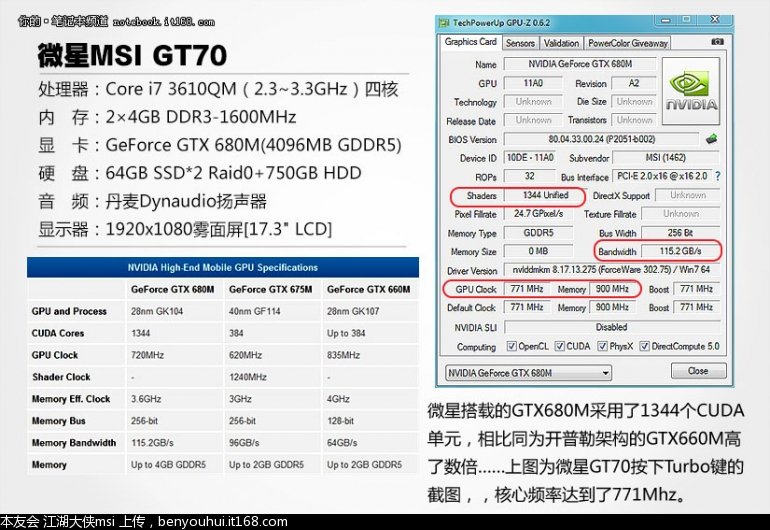Toggle the PhysX checkbox
Screen dimensions: 770x530
click(x=603, y=346)
